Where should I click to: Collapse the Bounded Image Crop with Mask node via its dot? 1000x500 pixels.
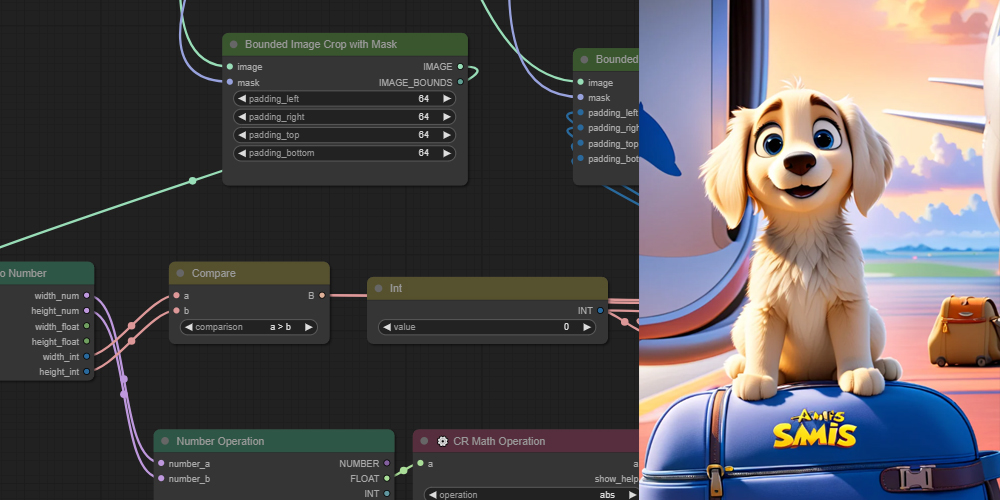click(x=233, y=44)
